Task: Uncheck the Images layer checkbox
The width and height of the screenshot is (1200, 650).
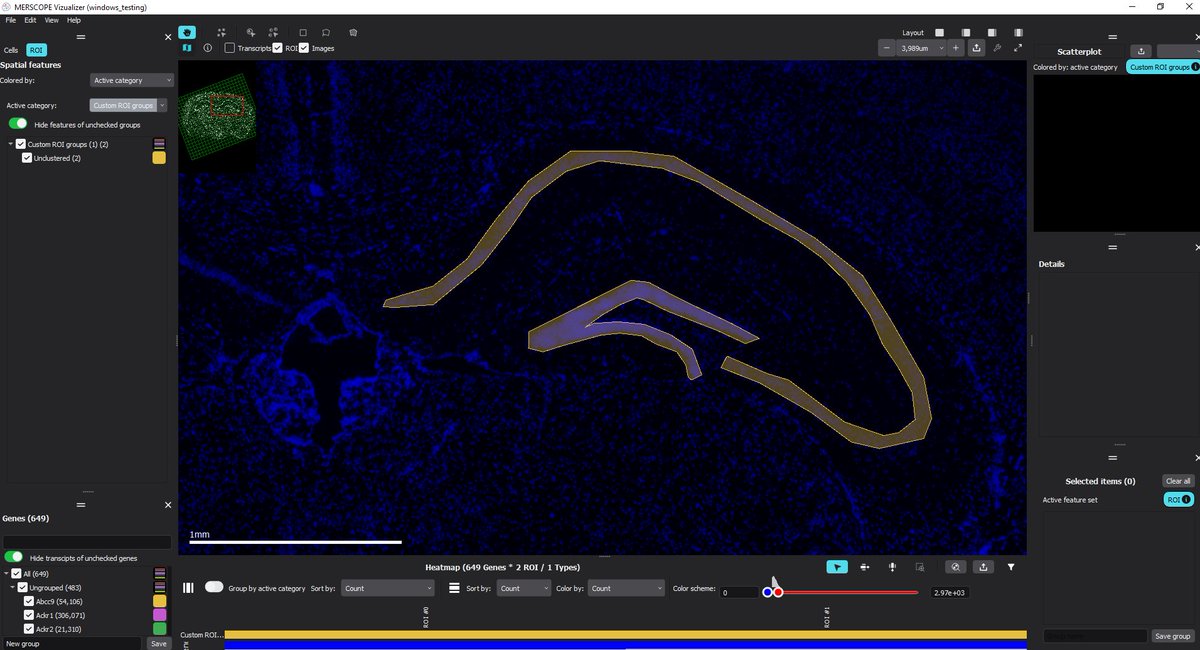Action: point(304,48)
